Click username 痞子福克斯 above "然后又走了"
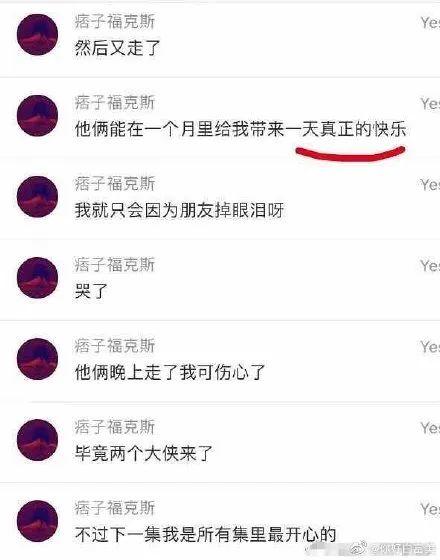The image size is (440, 560). 115,21
